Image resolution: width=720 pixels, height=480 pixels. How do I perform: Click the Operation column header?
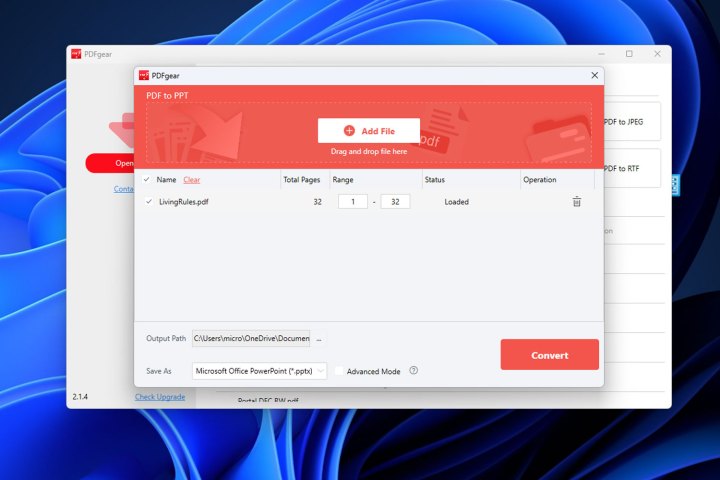[x=540, y=180]
